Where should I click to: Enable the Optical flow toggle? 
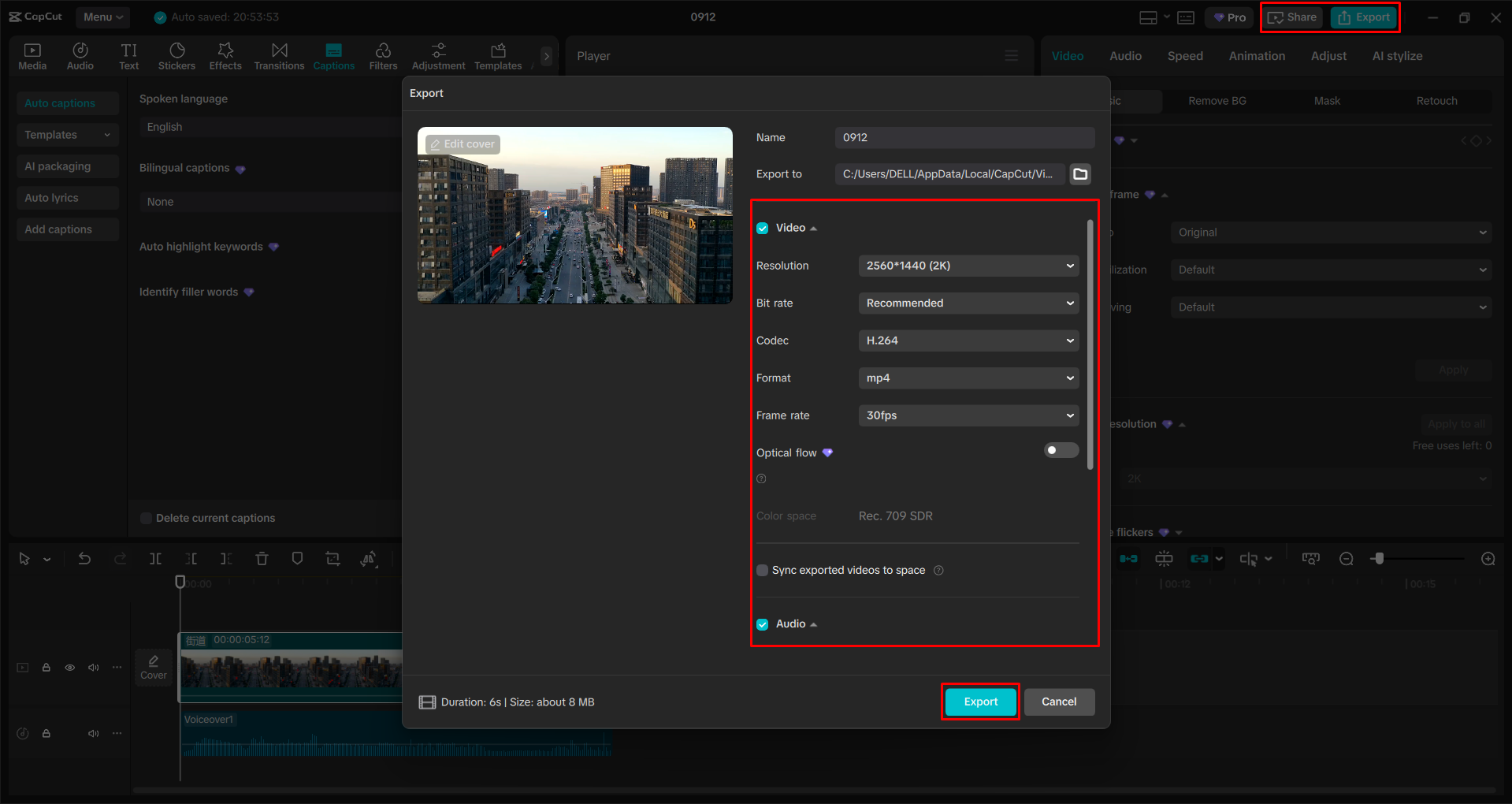click(x=1061, y=449)
